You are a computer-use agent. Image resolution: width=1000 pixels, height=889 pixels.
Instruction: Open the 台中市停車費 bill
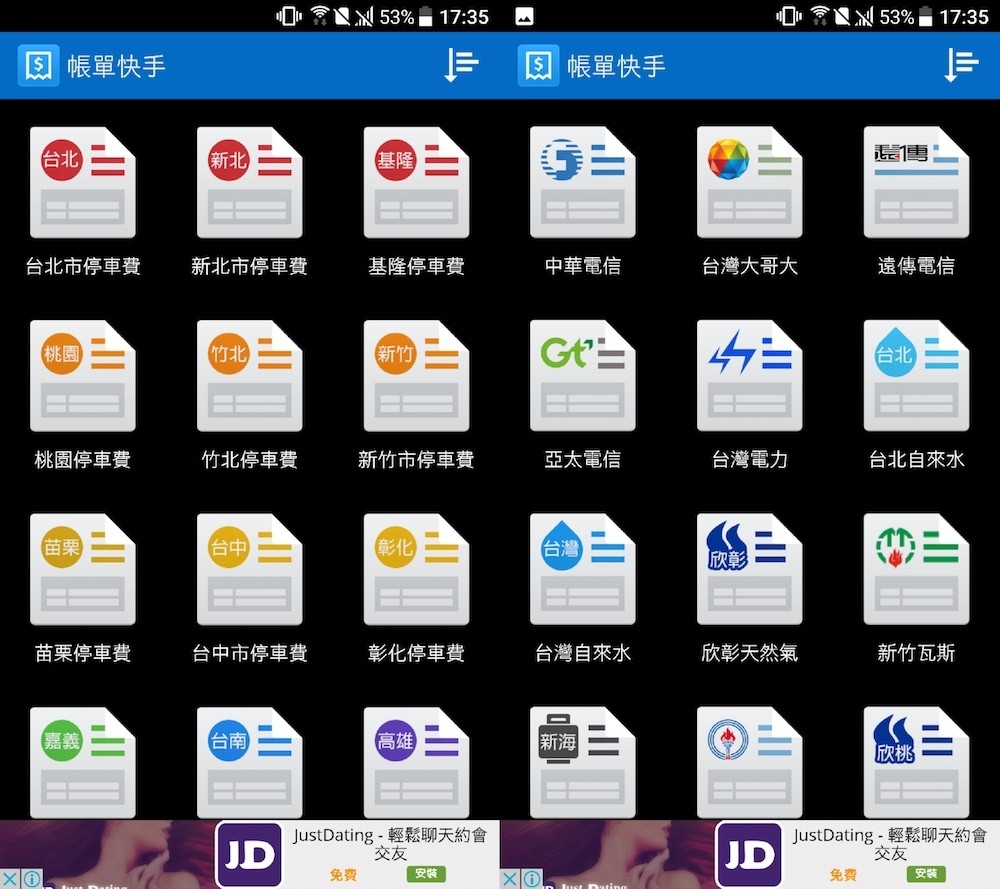pos(249,569)
